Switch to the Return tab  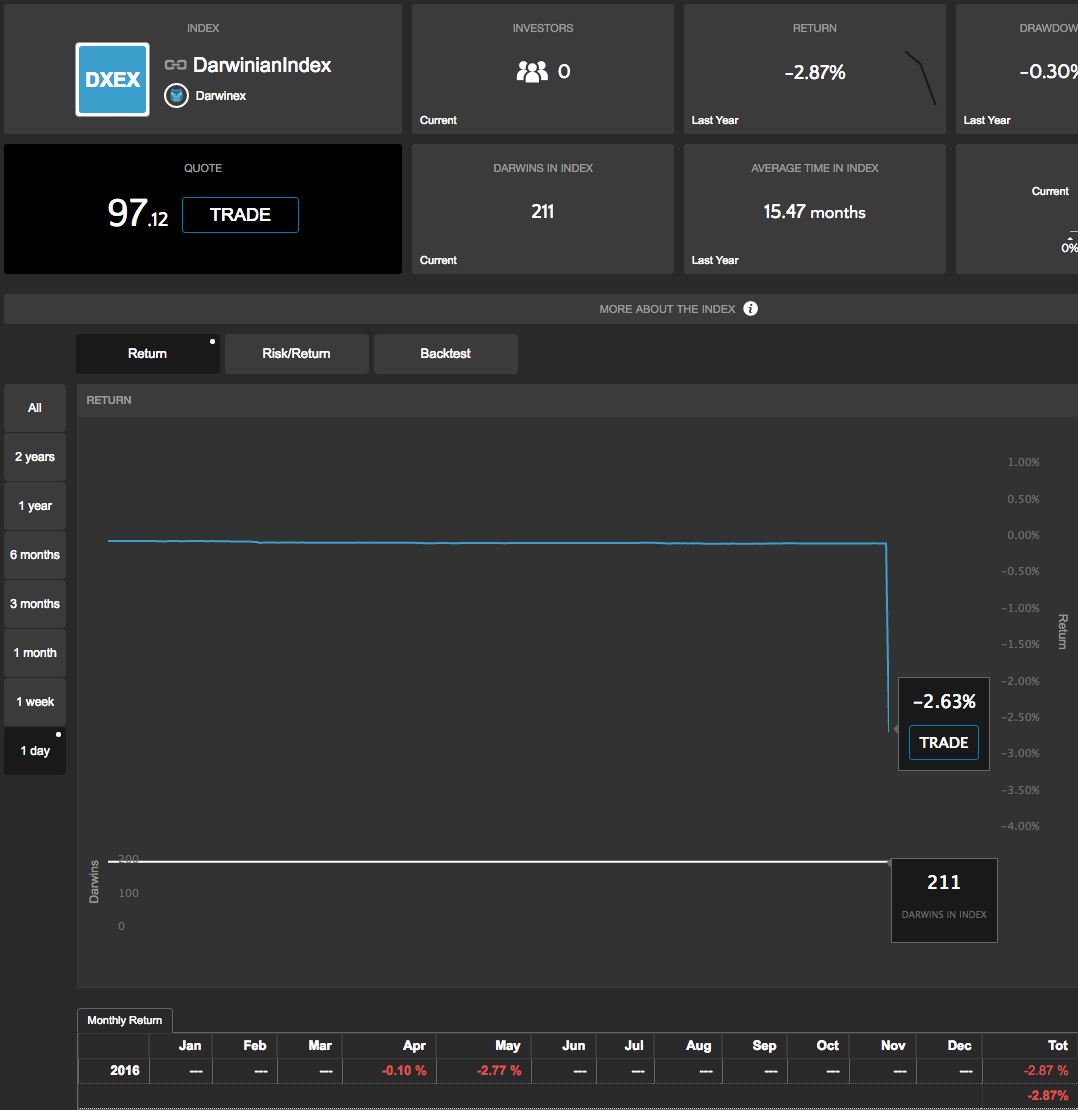[147, 354]
